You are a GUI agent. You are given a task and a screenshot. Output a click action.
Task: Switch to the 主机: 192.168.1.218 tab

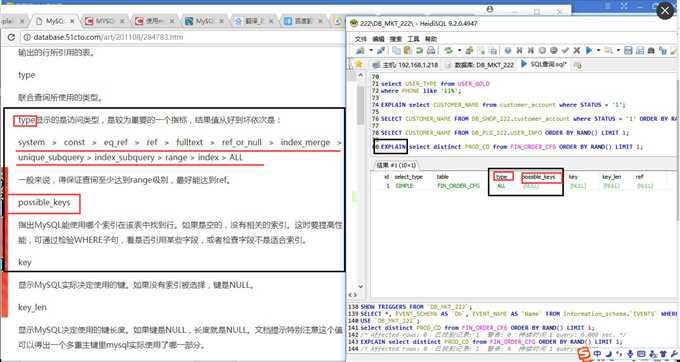[x=405, y=65]
